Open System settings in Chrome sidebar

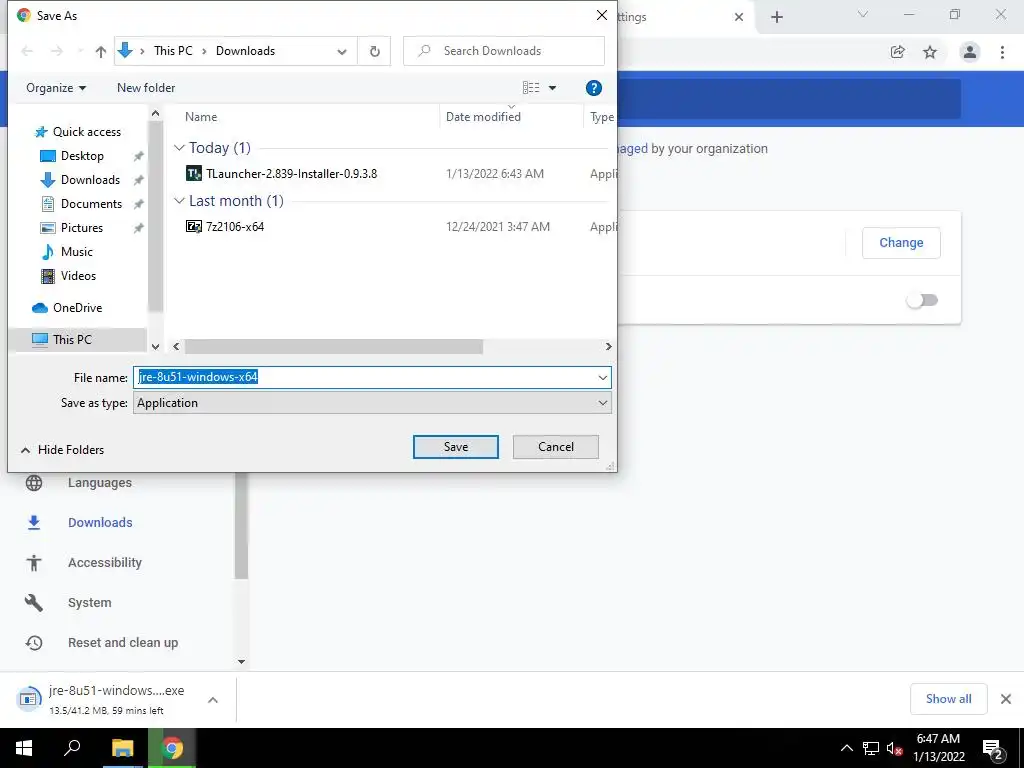tap(89, 603)
